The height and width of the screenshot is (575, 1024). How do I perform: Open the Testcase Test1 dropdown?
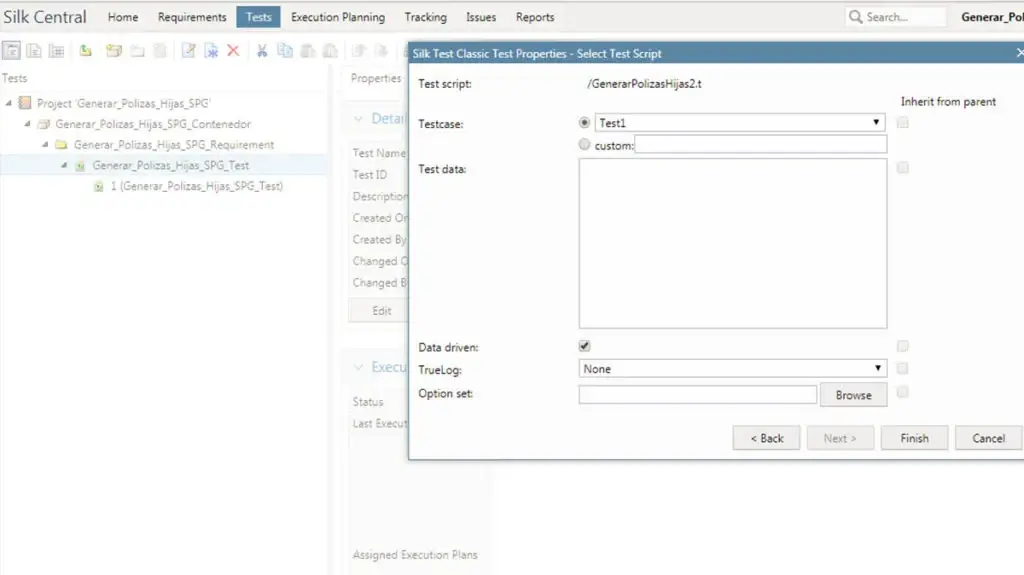coord(740,122)
